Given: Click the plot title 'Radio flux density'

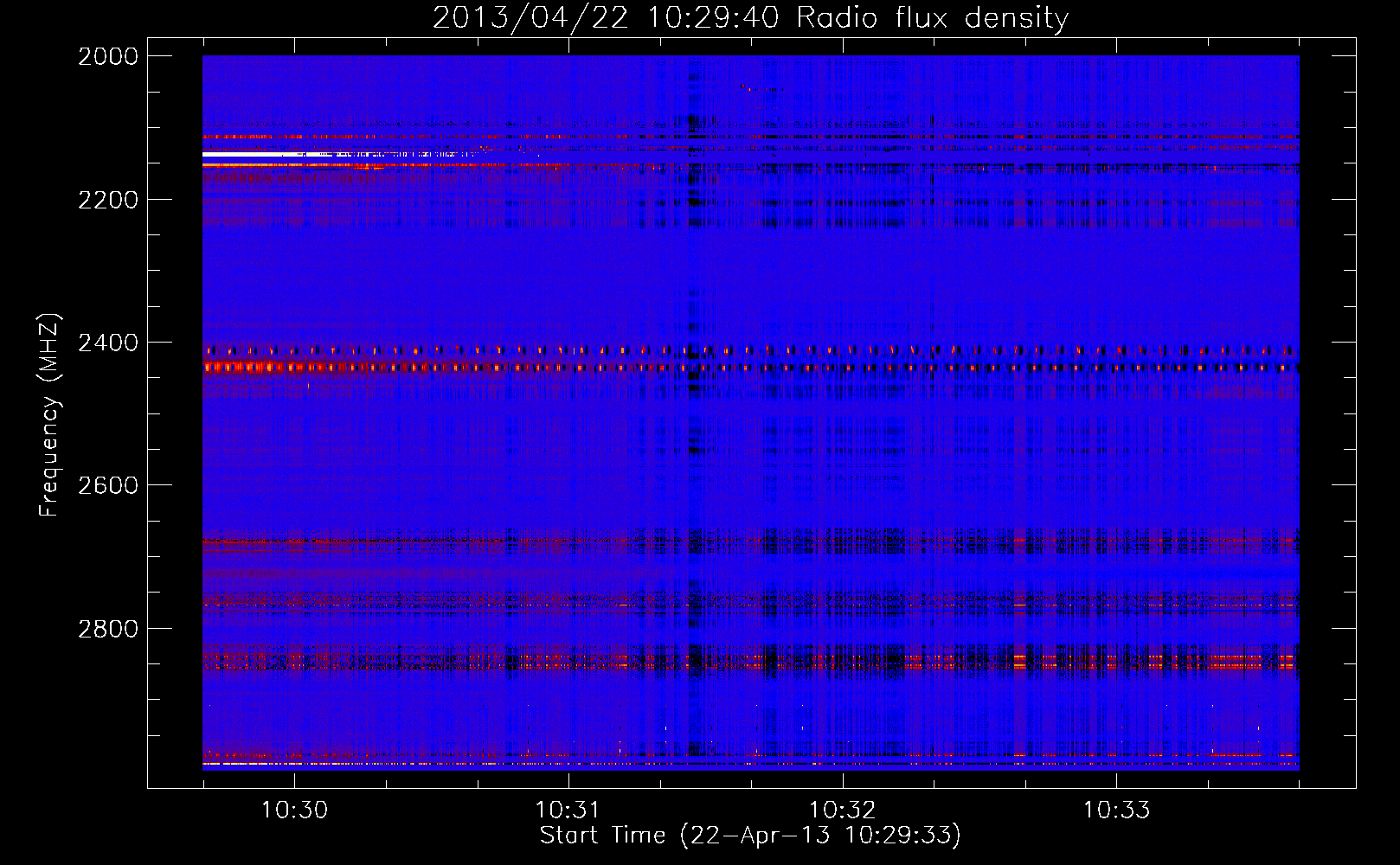Looking at the screenshot, I should [932, 17].
